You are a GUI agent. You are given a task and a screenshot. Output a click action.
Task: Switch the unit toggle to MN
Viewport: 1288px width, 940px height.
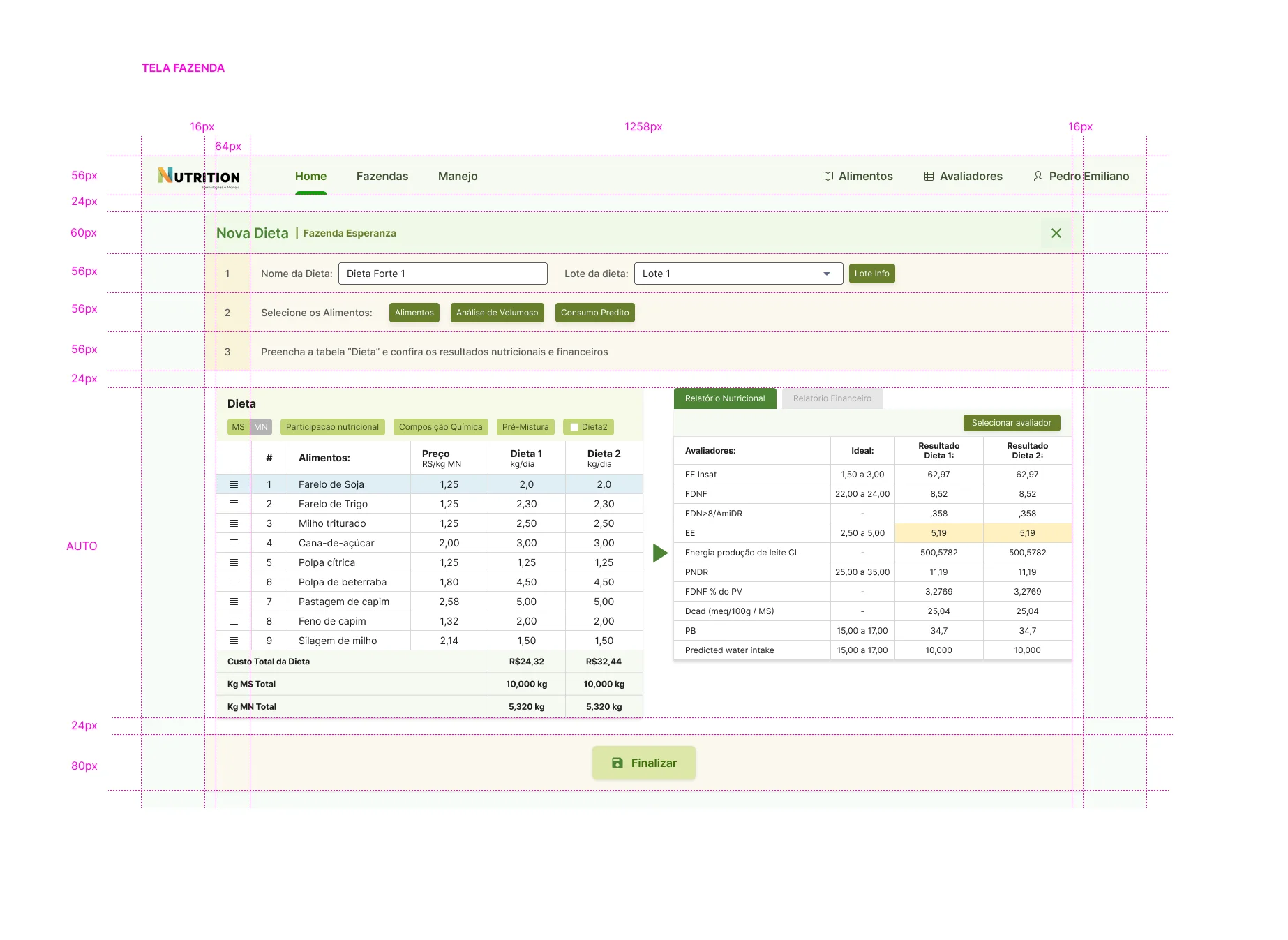(x=261, y=427)
